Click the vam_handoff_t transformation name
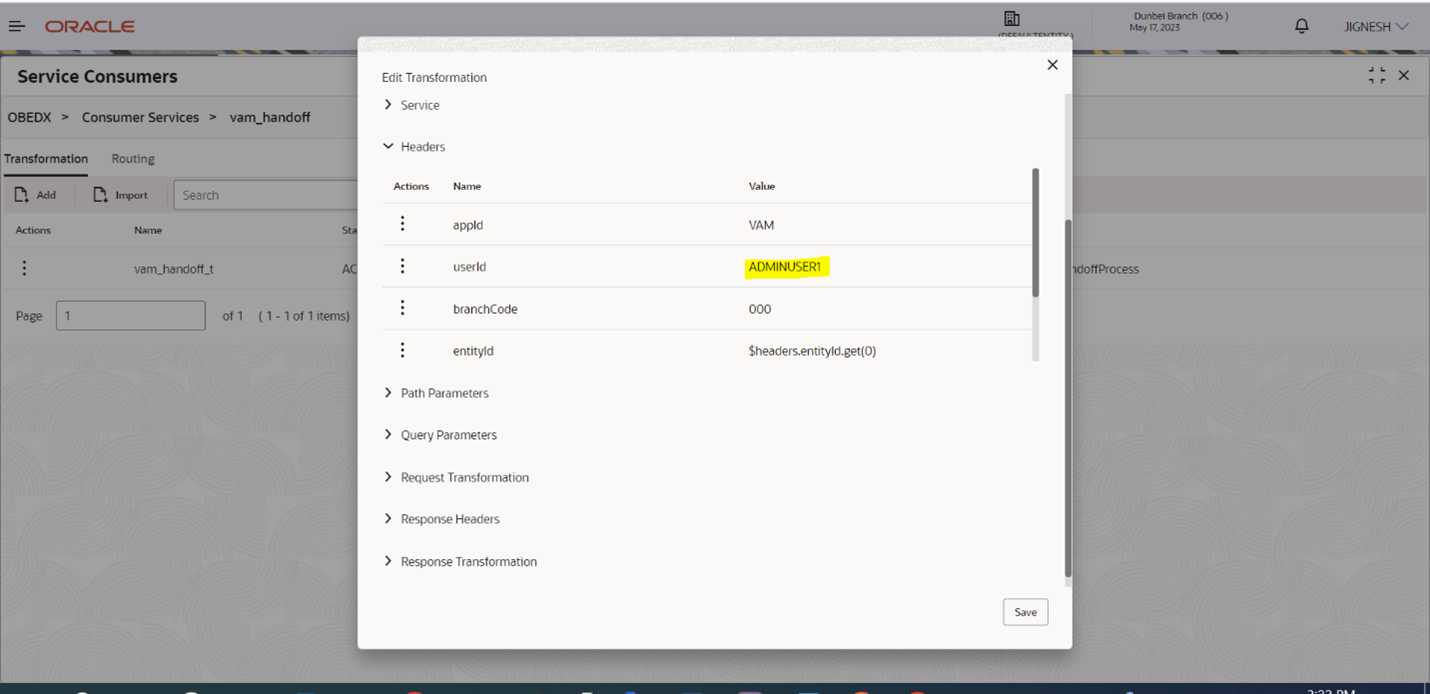 (174, 269)
